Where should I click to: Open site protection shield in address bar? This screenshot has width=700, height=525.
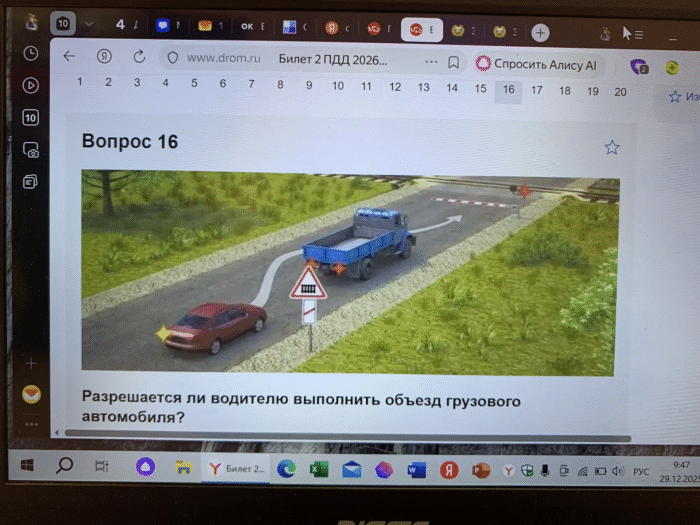(x=173, y=58)
